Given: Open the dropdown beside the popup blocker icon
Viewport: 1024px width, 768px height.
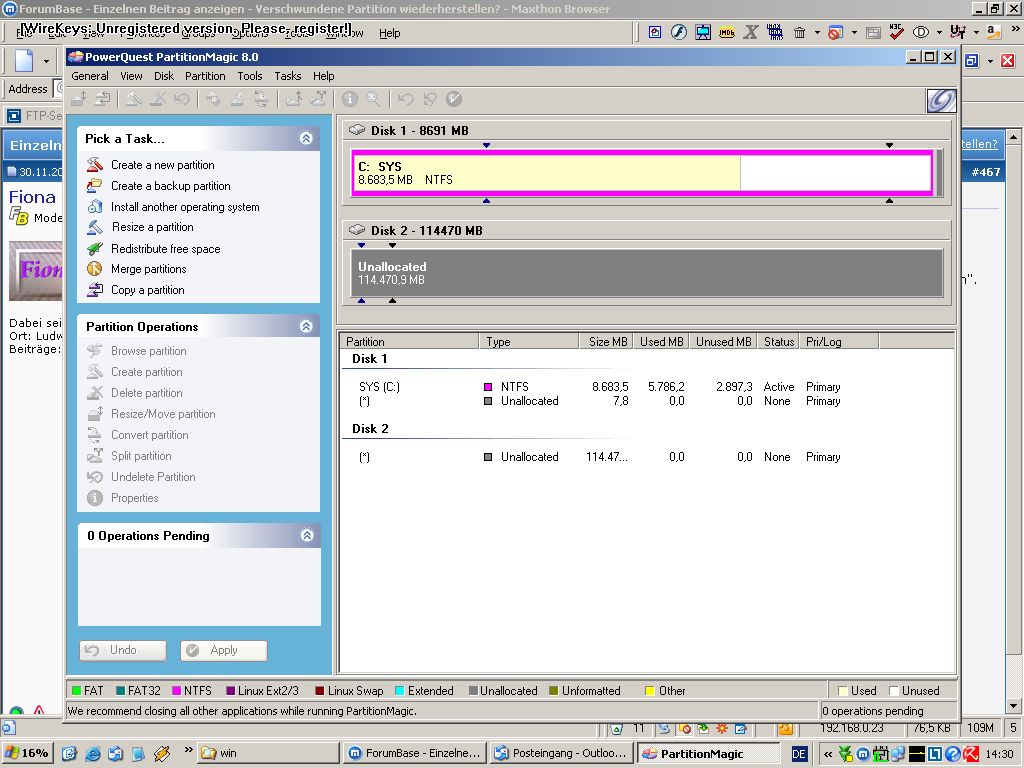Looking at the screenshot, I should [854, 32].
